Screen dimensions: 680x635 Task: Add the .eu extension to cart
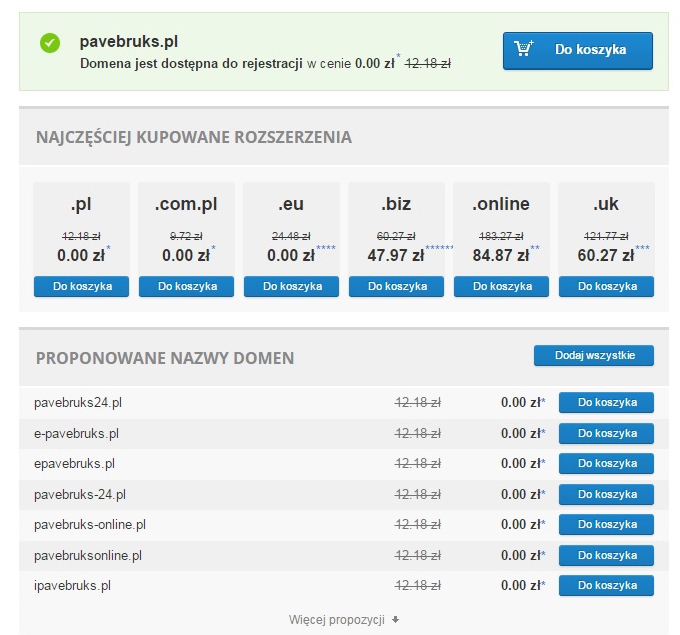tap(291, 286)
